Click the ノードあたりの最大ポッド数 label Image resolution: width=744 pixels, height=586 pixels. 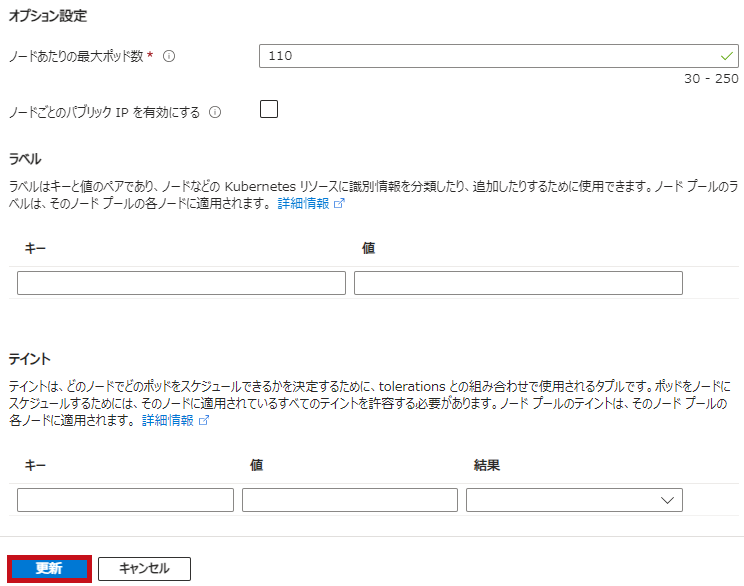(76, 56)
